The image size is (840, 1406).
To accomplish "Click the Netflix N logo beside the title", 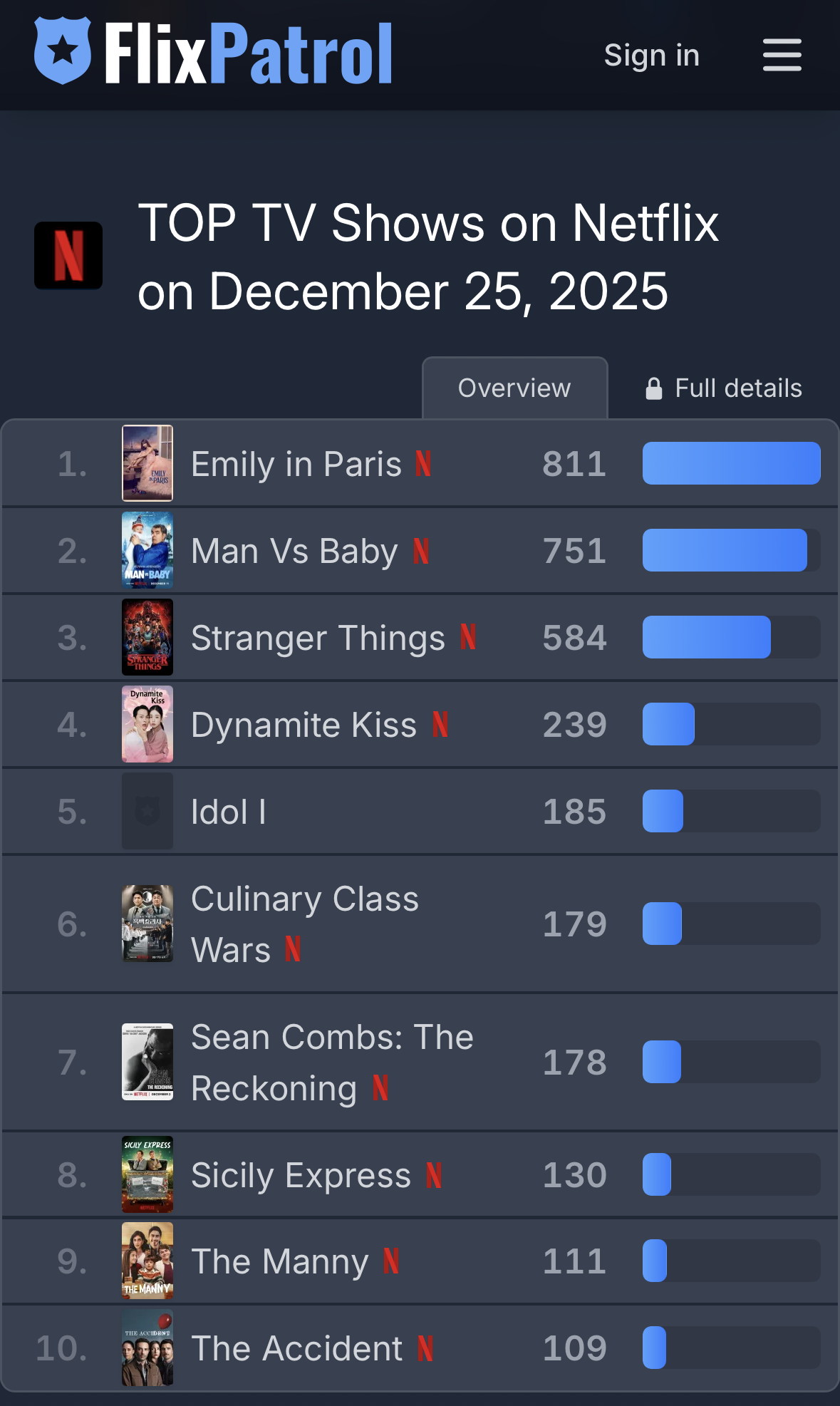I will tap(68, 255).
